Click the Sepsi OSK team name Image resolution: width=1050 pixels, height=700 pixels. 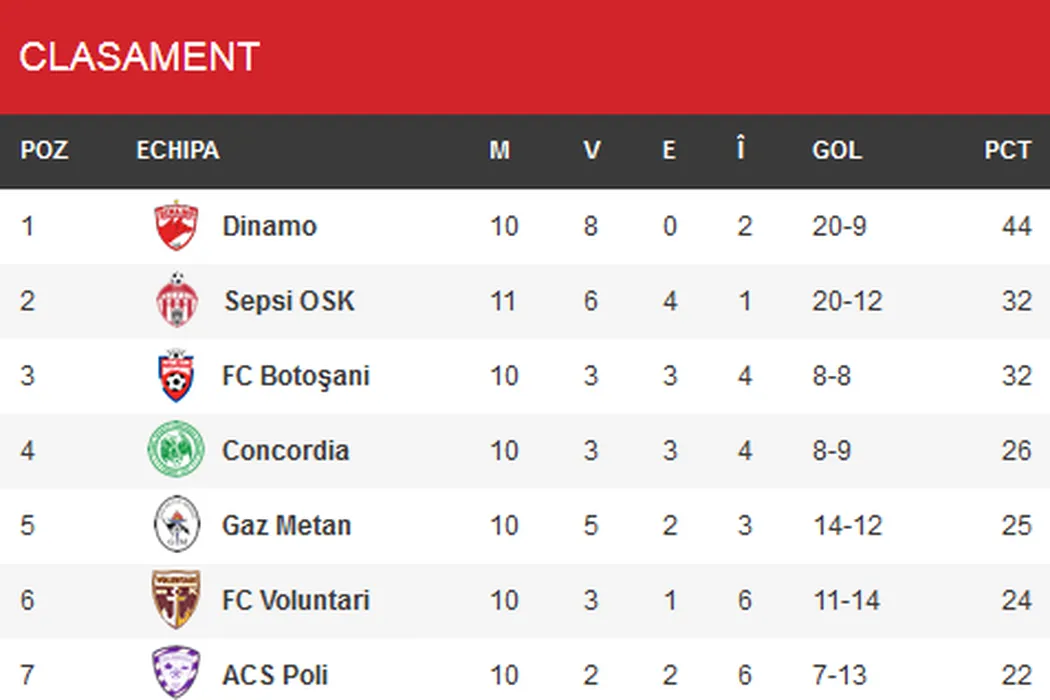(x=289, y=301)
